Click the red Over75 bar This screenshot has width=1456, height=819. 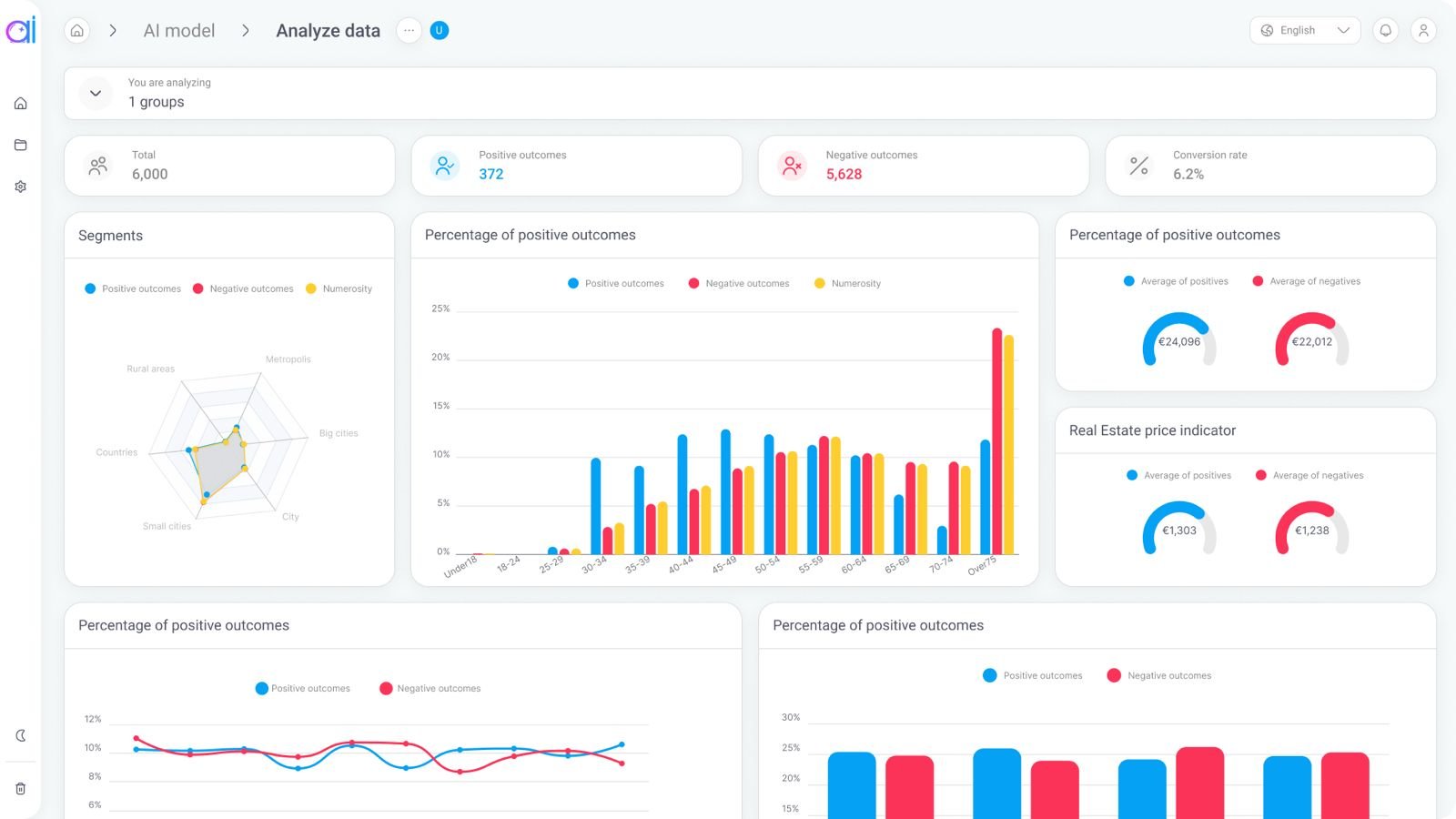coord(997,441)
